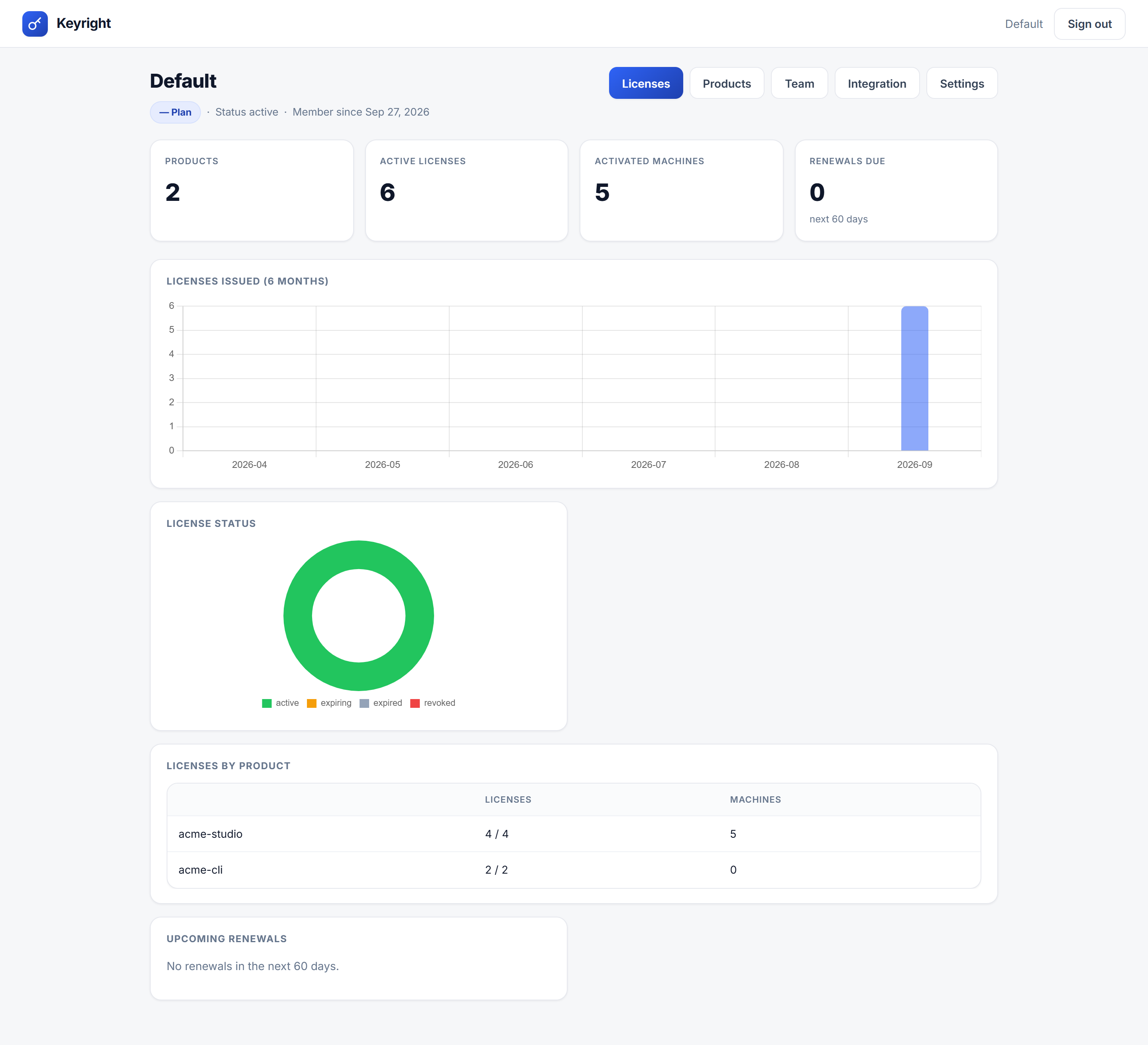Click the Plan badge
This screenshot has height=1045, width=1148.
pos(175,112)
